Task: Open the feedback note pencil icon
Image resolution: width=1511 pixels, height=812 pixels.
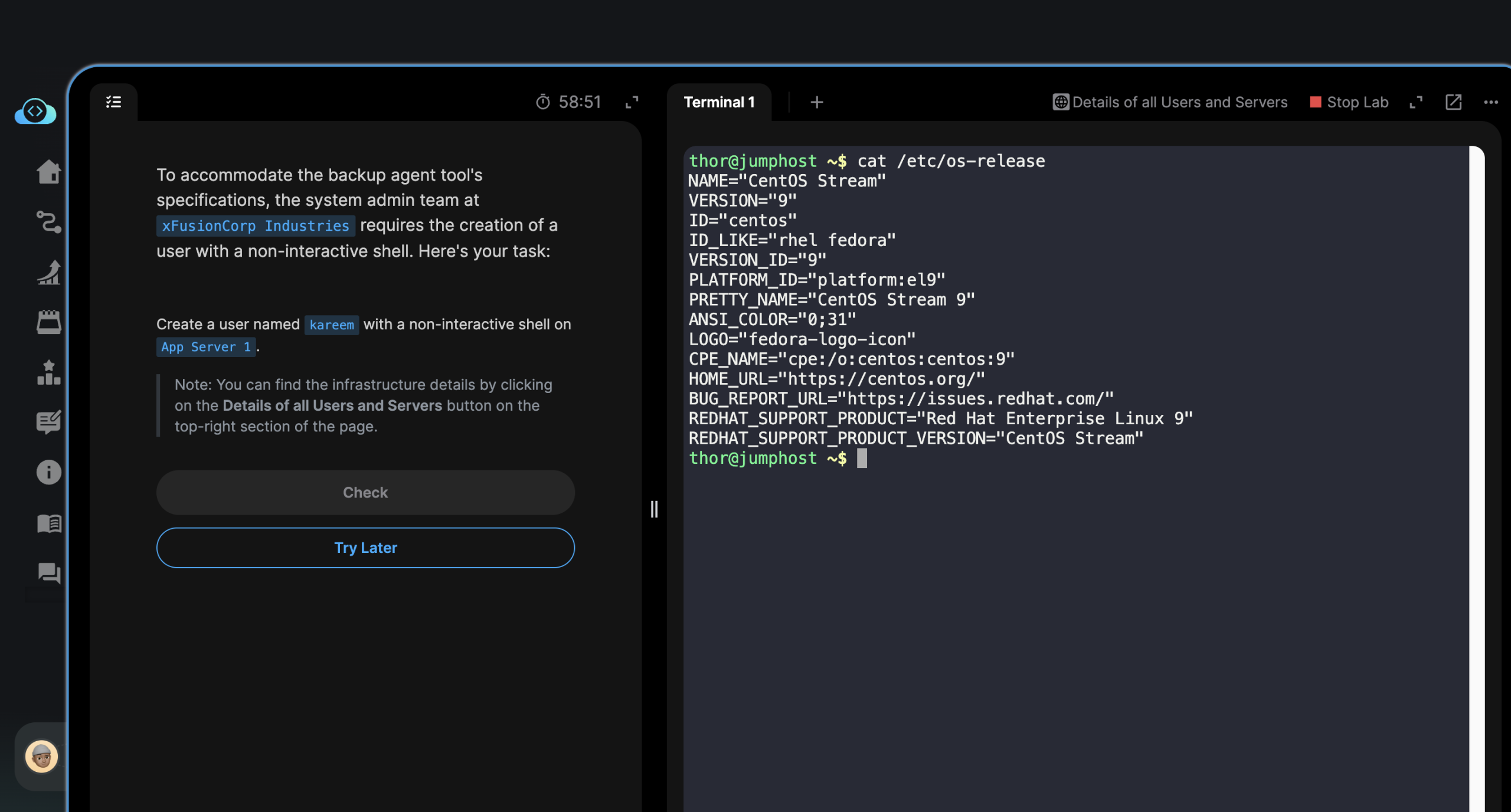Action: tap(48, 422)
